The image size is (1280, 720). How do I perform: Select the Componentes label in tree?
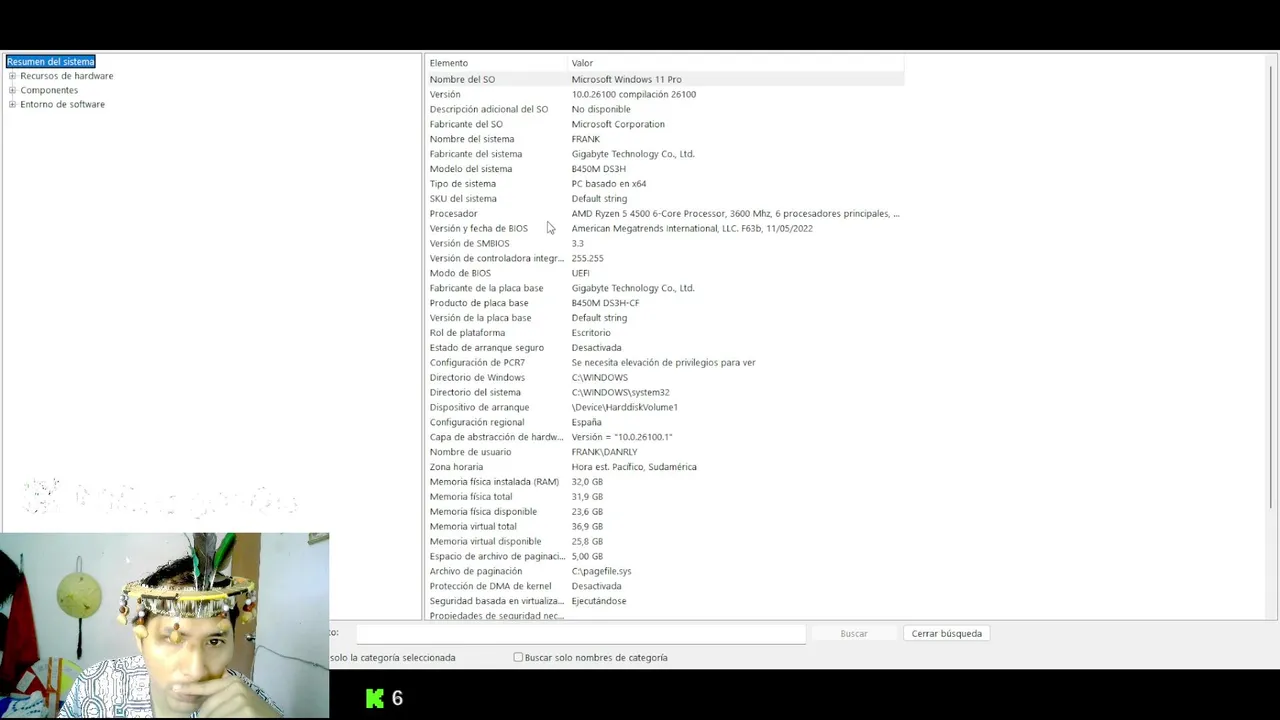pyautogui.click(x=49, y=90)
